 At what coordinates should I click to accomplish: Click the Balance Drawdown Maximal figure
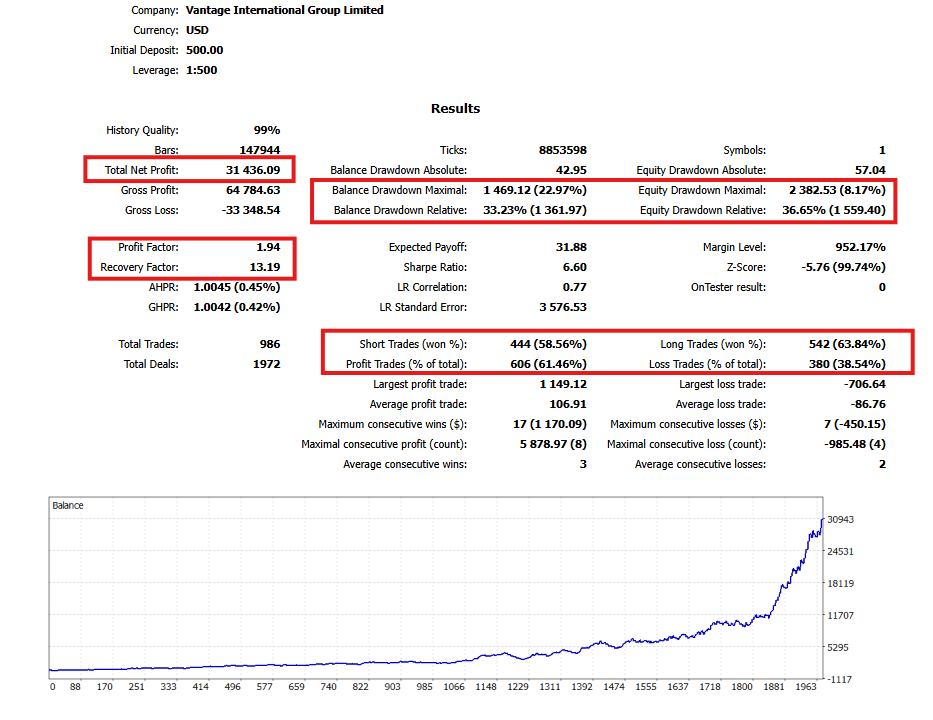point(535,190)
